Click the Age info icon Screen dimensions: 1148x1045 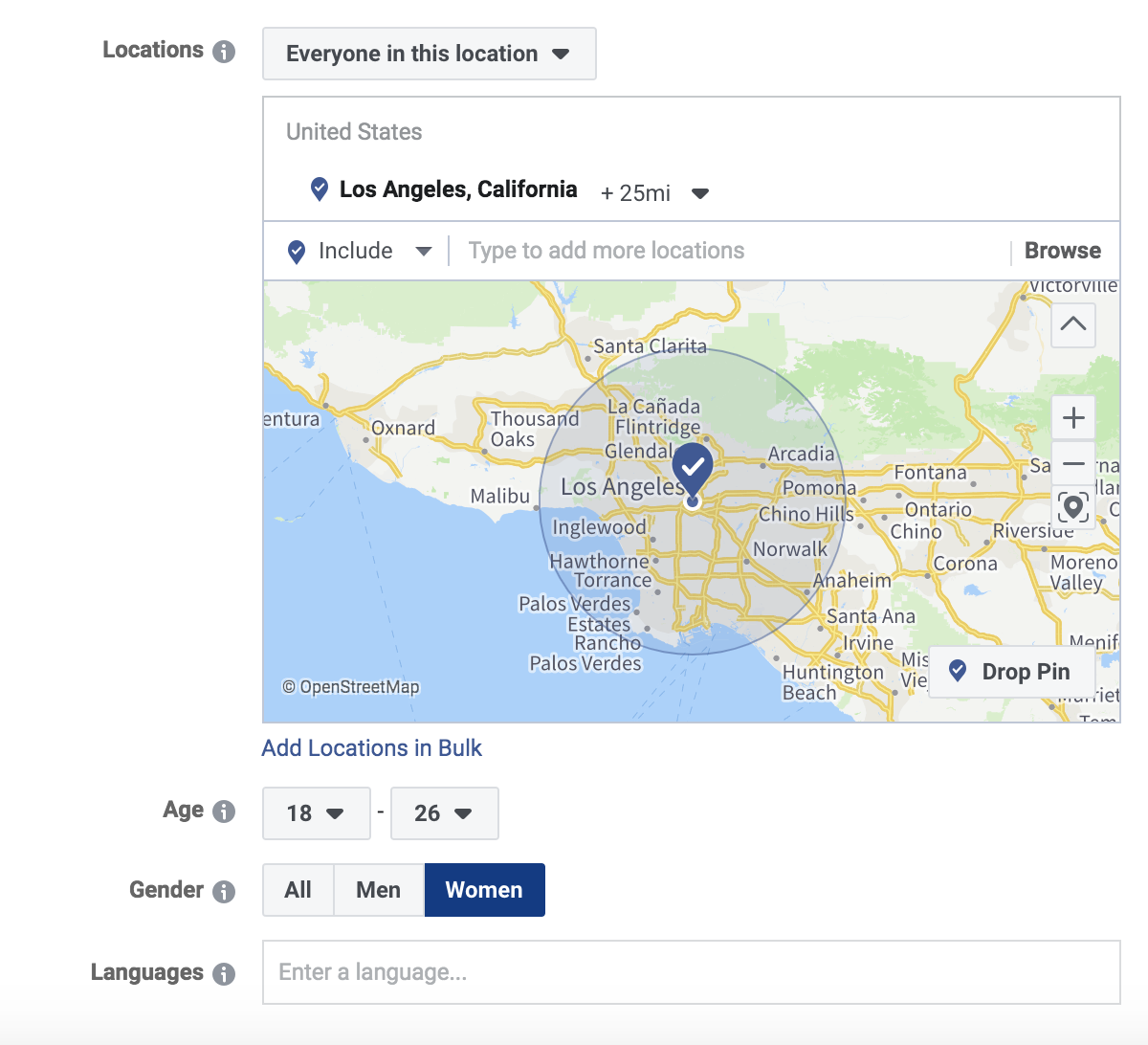tap(224, 812)
